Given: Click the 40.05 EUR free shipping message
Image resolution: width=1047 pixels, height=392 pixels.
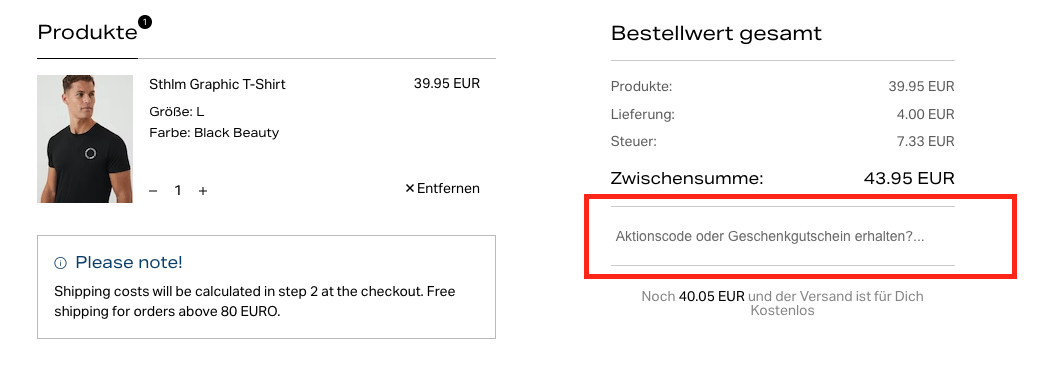Looking at the screenshot, I should 783,303.
